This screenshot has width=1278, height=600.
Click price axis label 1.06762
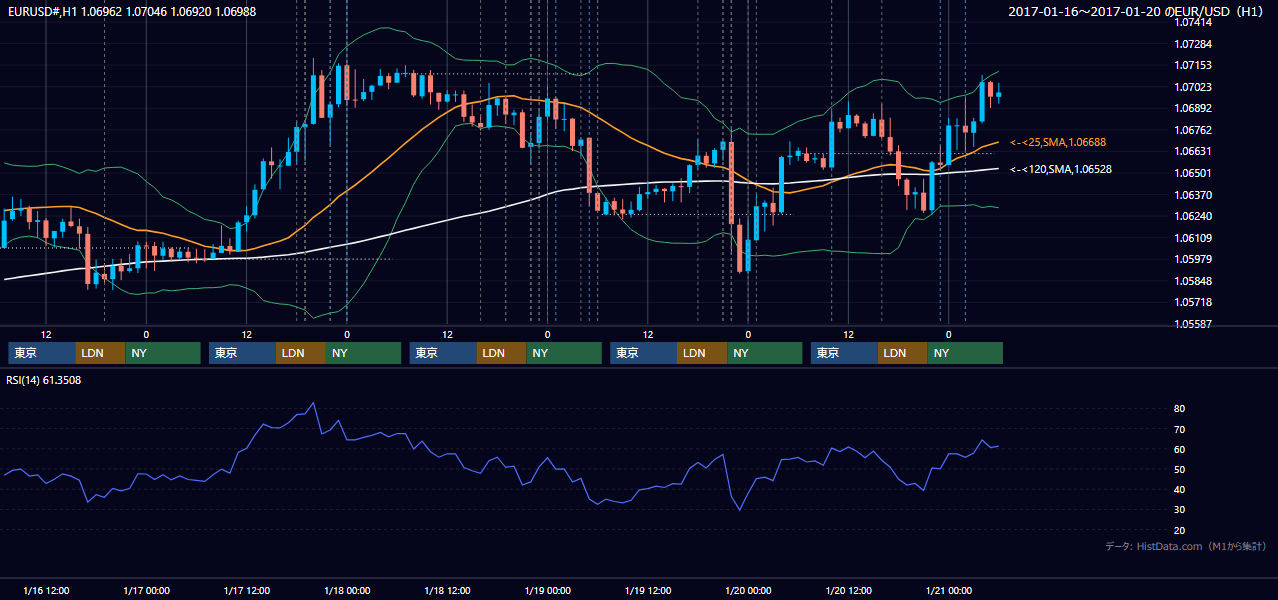click(1193, 130)
